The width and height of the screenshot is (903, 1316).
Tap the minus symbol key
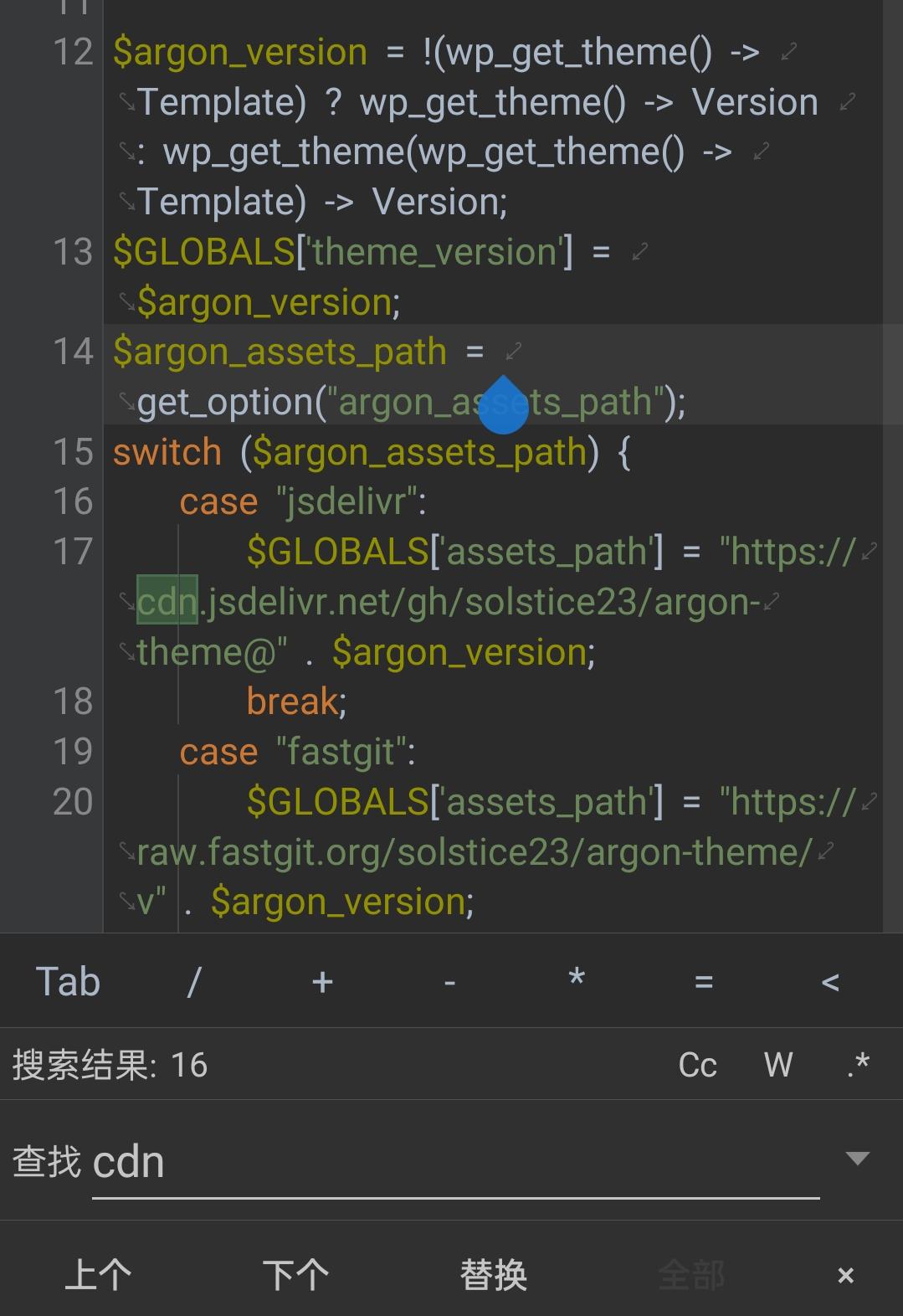[x=449, y=981]
